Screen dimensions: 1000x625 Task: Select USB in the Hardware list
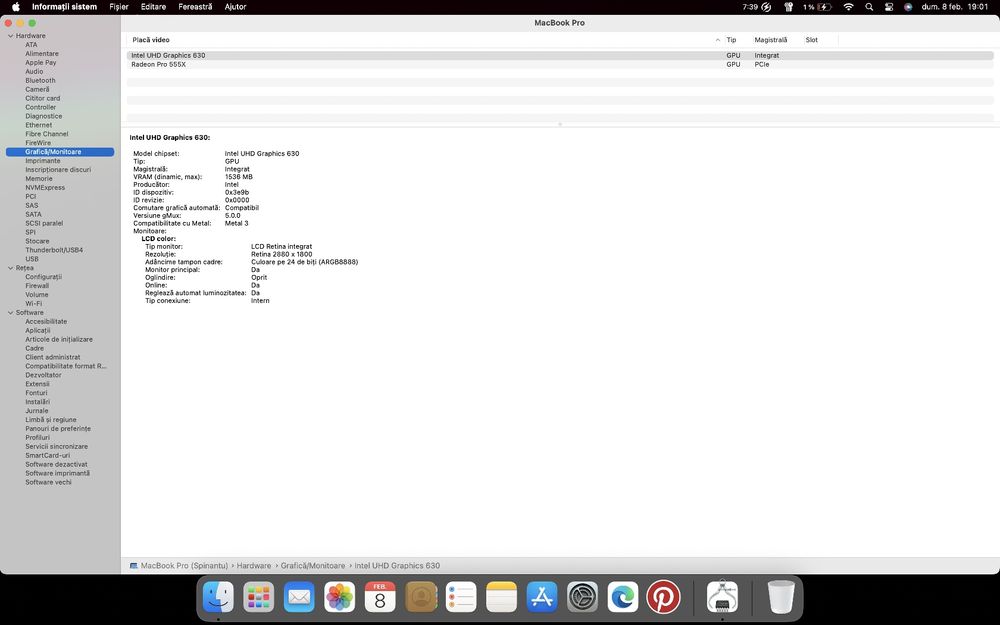(x=32, y=259)
